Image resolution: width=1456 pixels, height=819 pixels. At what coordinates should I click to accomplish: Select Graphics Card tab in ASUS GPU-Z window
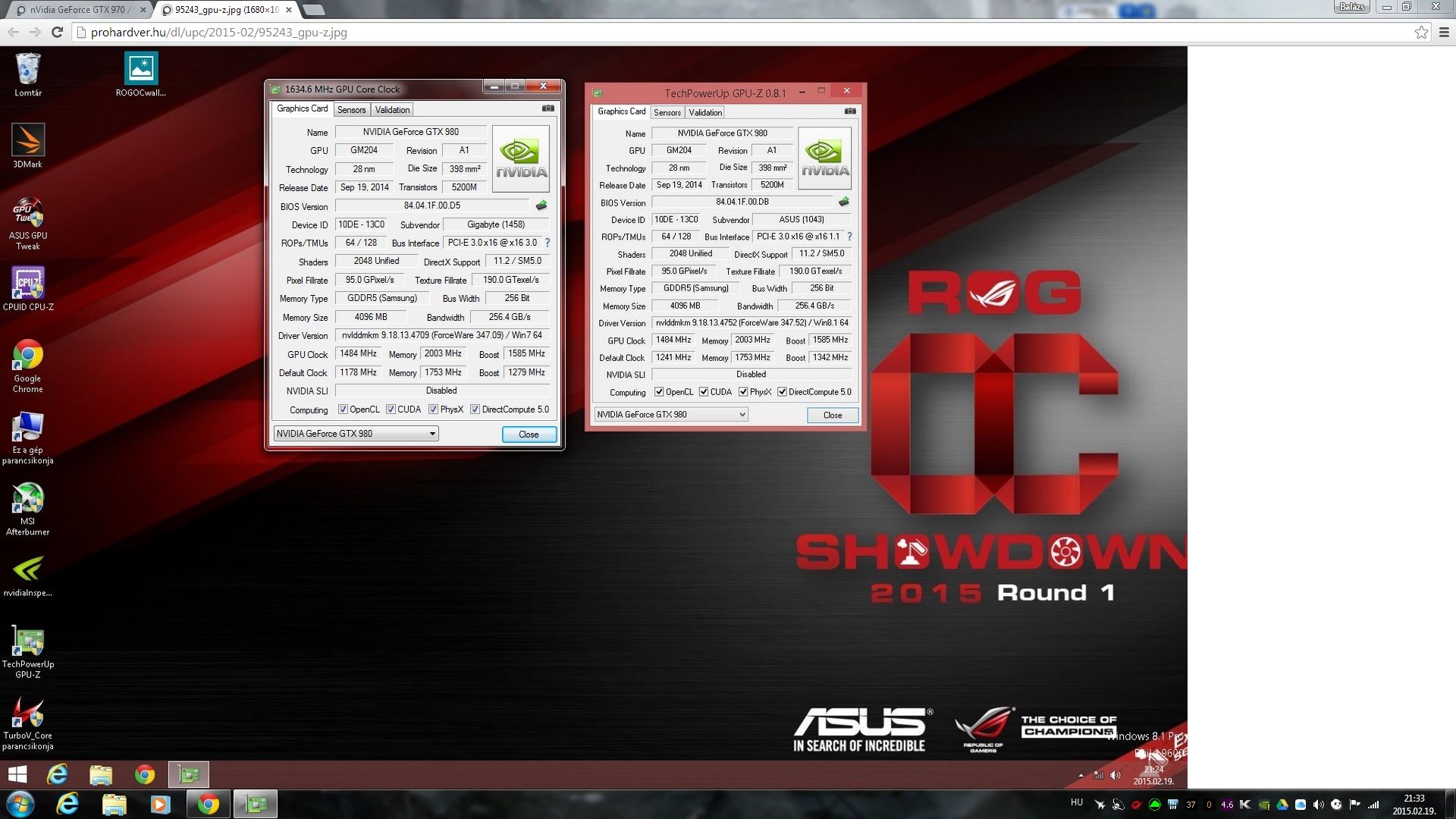coord(621,111)
